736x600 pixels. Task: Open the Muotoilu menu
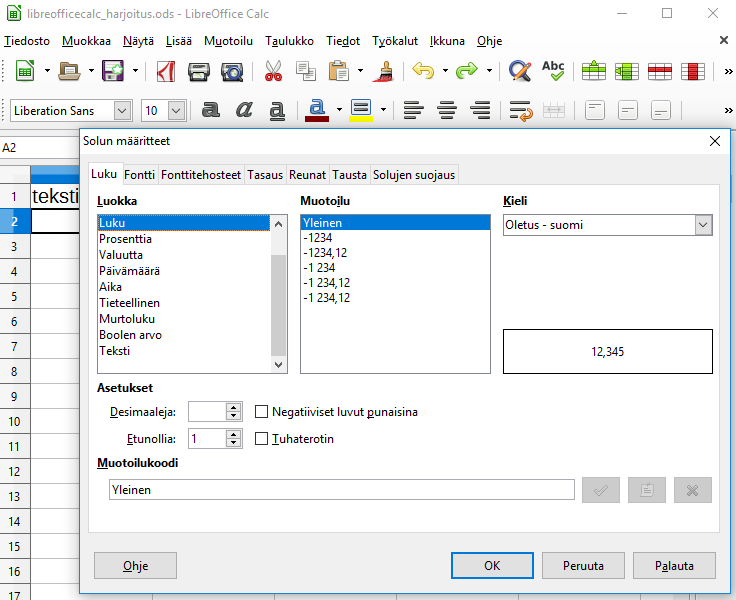(x=228, y=41)
